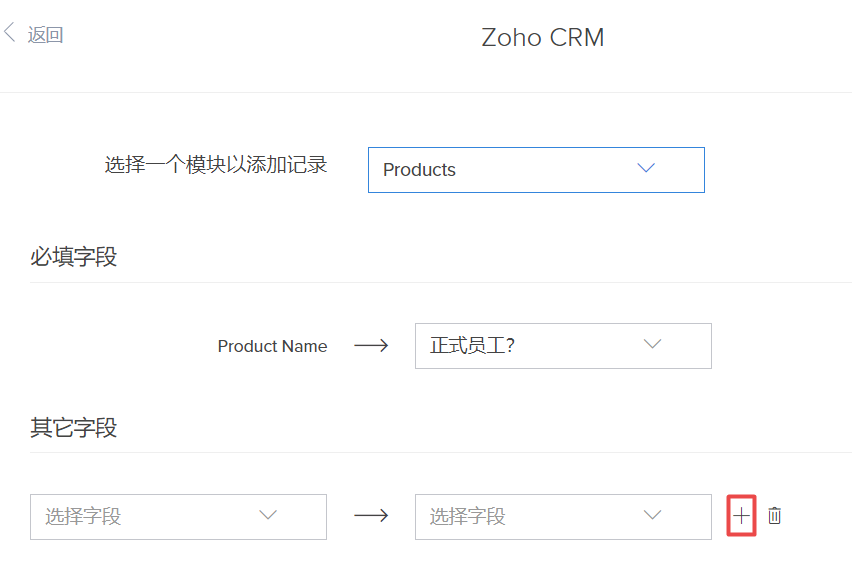Delete the field mapping row via trash icon
852x579 pixels.
click(x=775, y=516)
